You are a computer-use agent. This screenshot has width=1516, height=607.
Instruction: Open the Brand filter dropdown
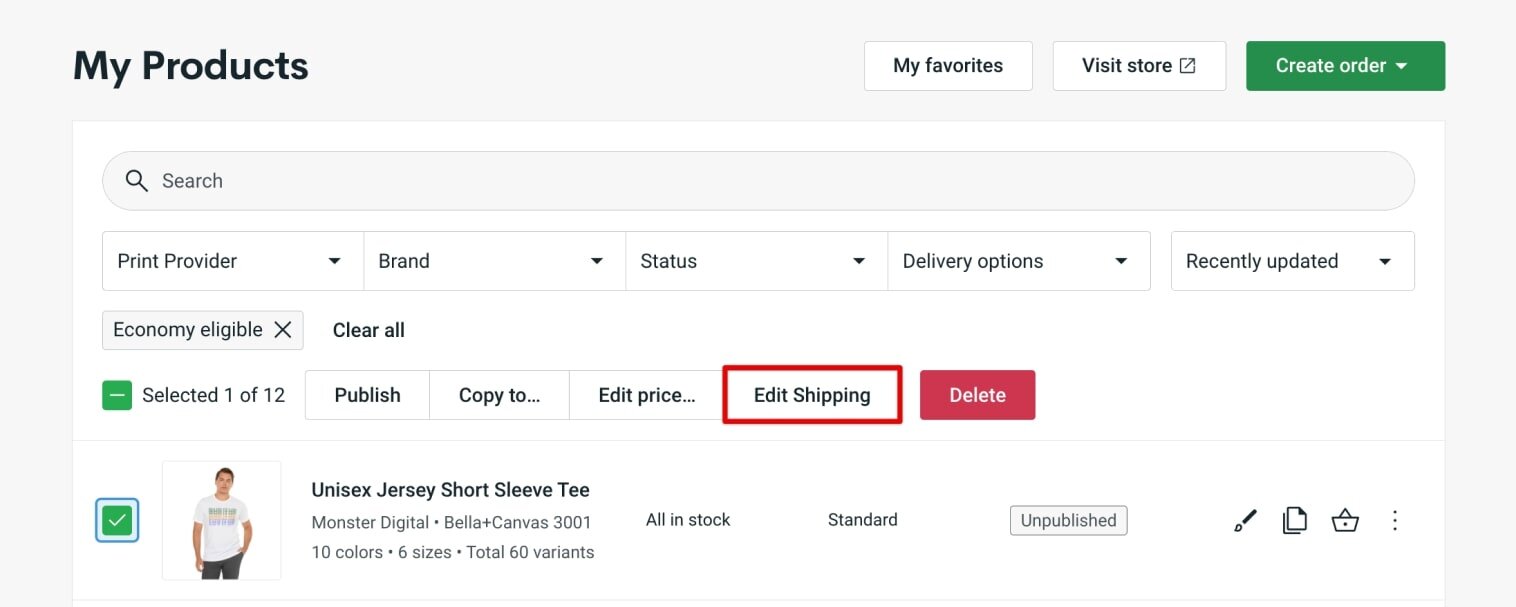[495, 261]
